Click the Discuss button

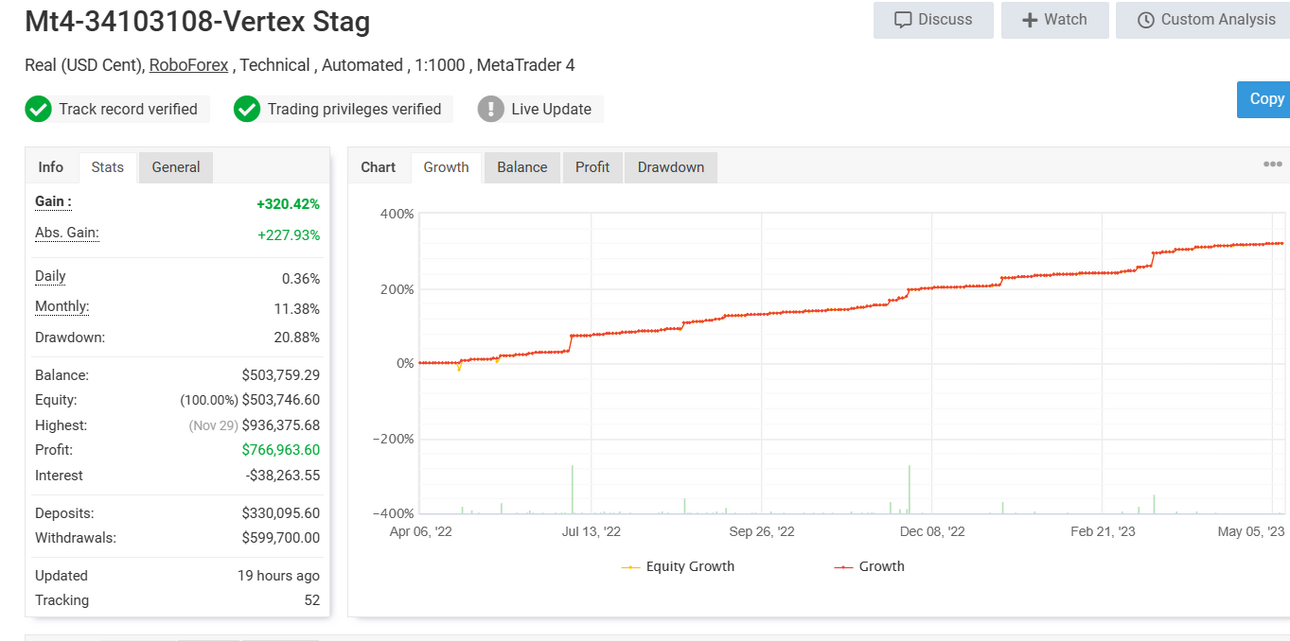933,20
